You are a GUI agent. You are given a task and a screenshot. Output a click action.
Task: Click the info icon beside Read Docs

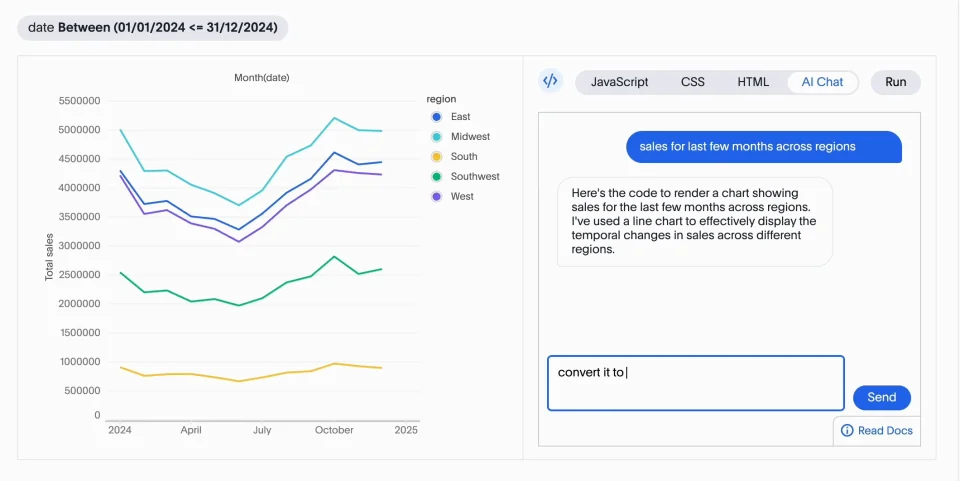pyautogui.click(x=847, y=431)
